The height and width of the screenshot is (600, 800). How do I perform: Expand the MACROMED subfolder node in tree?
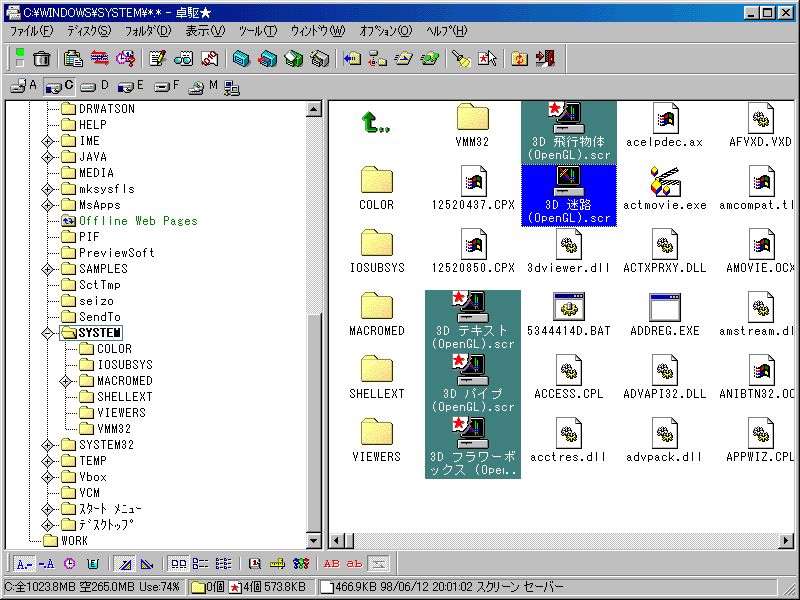point(65,381)
